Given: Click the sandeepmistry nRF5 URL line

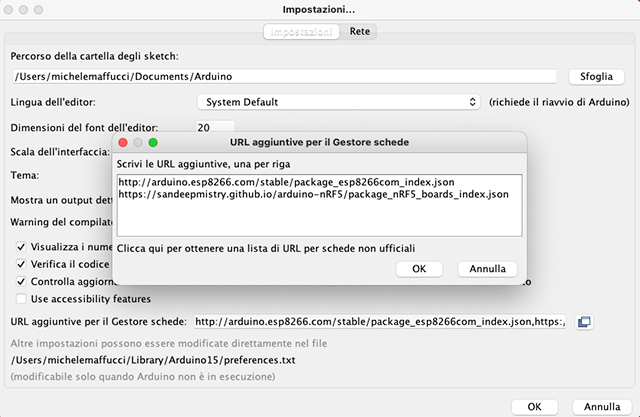Looking at the screenshot, I should pos(305,194).
